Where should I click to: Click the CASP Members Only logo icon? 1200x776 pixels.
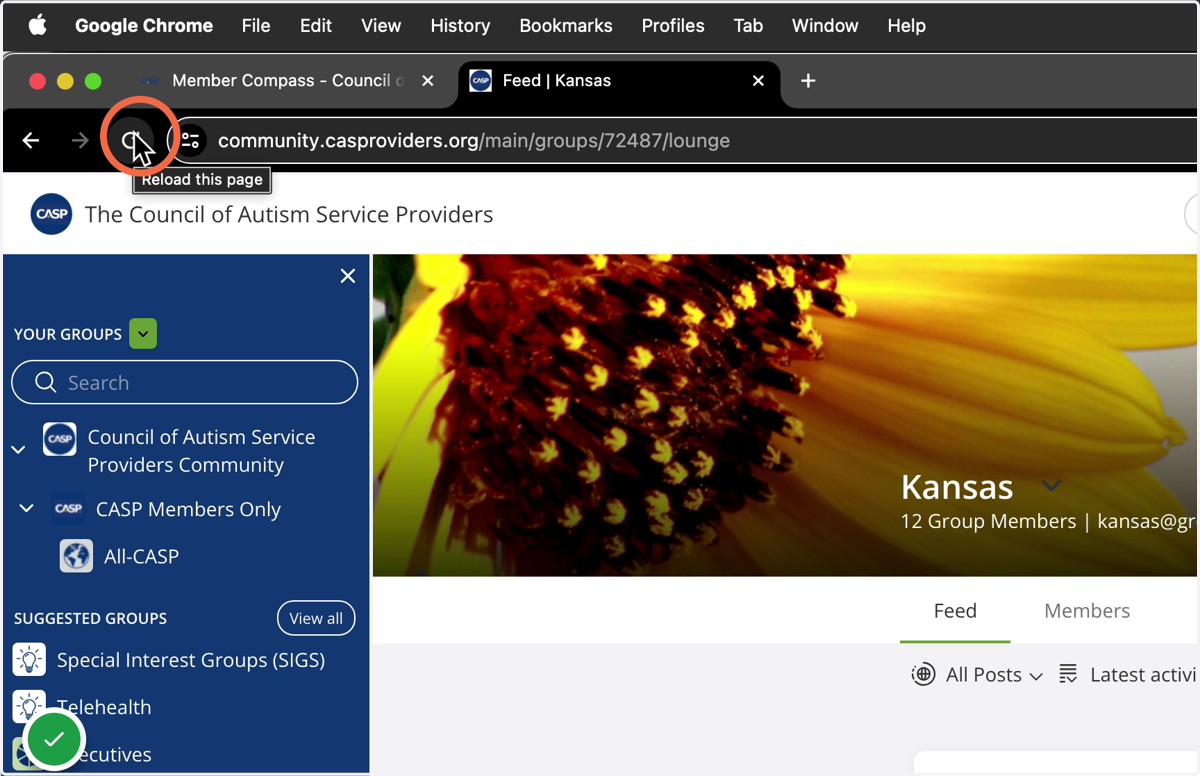tap(68, 508)
